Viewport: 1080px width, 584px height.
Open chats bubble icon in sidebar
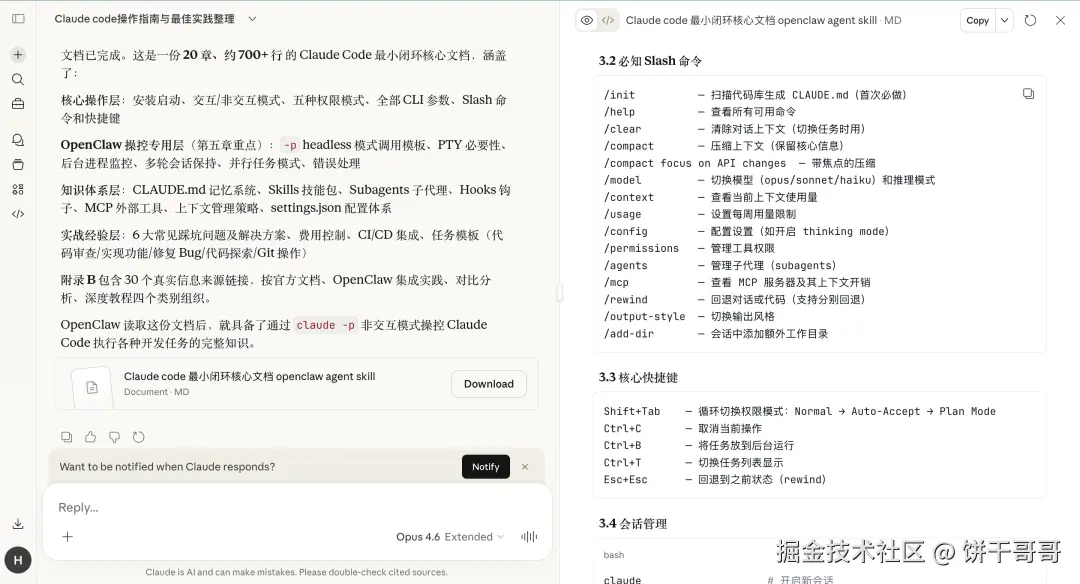pos(18,140)
